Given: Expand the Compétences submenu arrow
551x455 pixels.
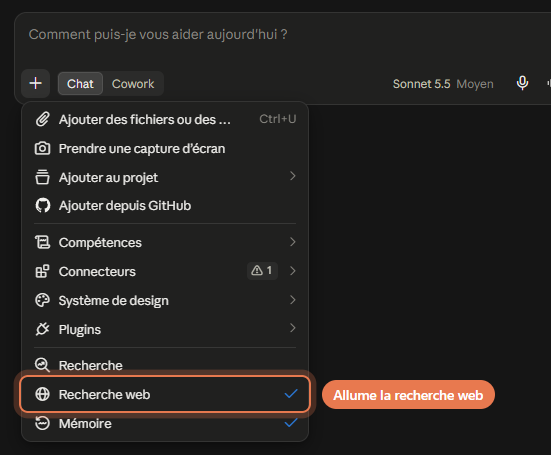Looking at the screenshot, I should tap(292, 242).
